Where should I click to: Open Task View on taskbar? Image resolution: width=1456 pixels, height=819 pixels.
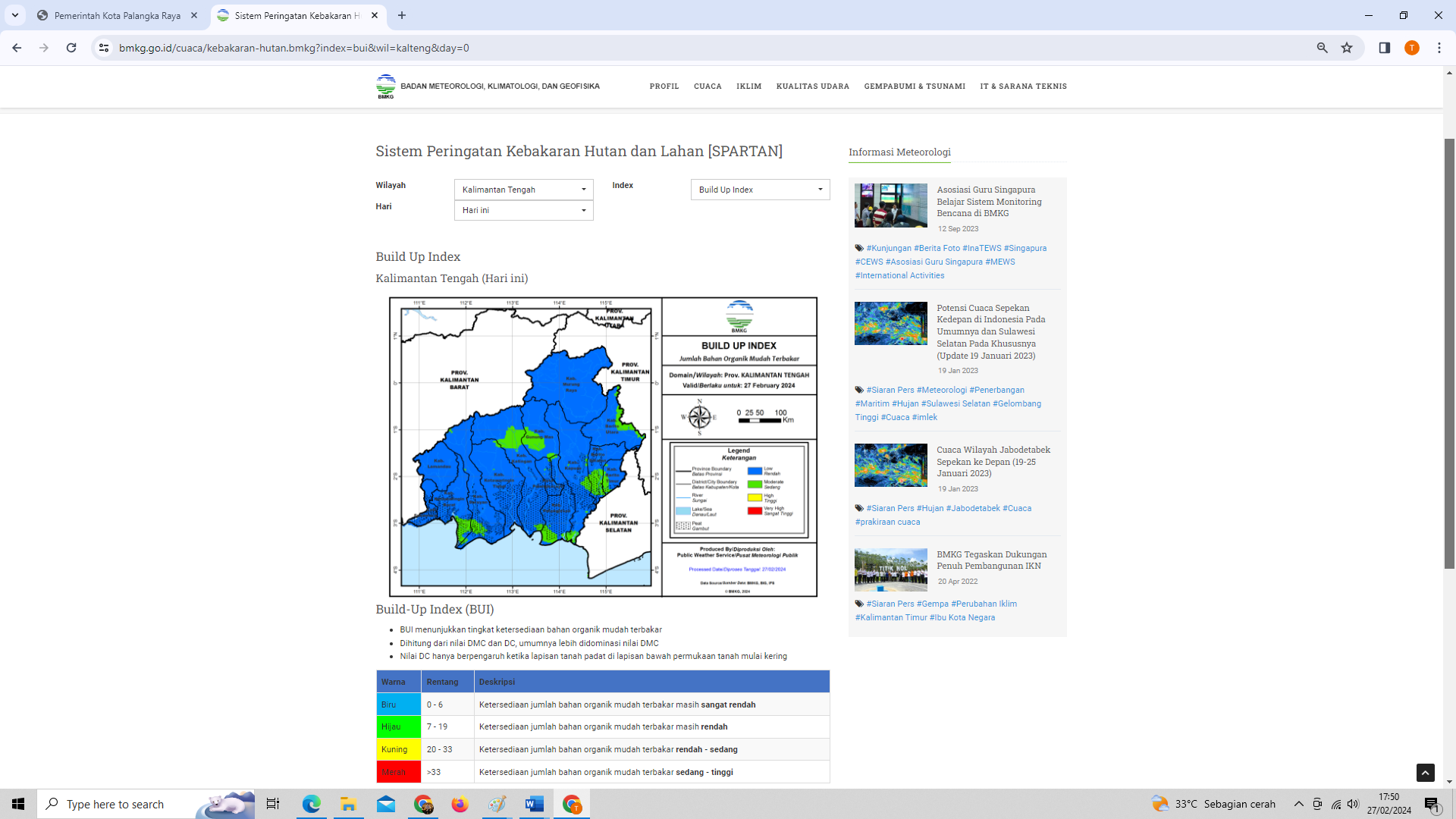click(273, 804)
